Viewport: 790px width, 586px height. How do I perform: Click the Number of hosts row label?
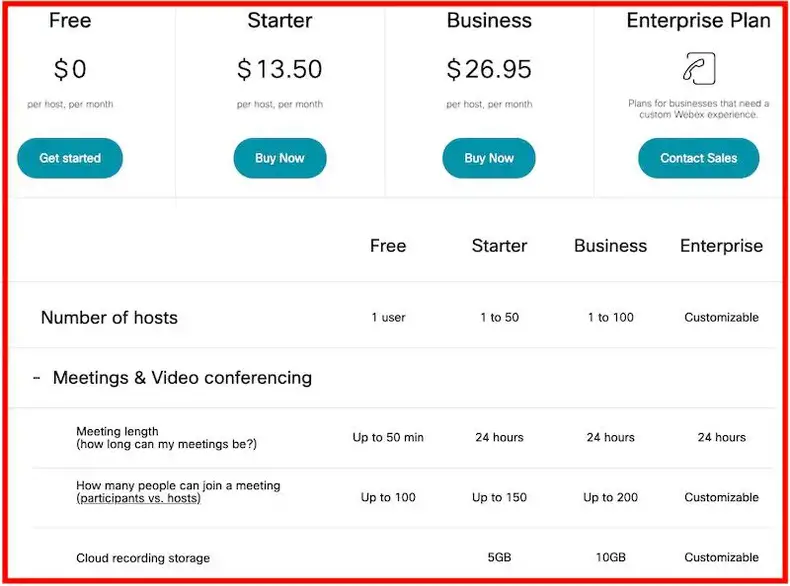click(109, 318)
